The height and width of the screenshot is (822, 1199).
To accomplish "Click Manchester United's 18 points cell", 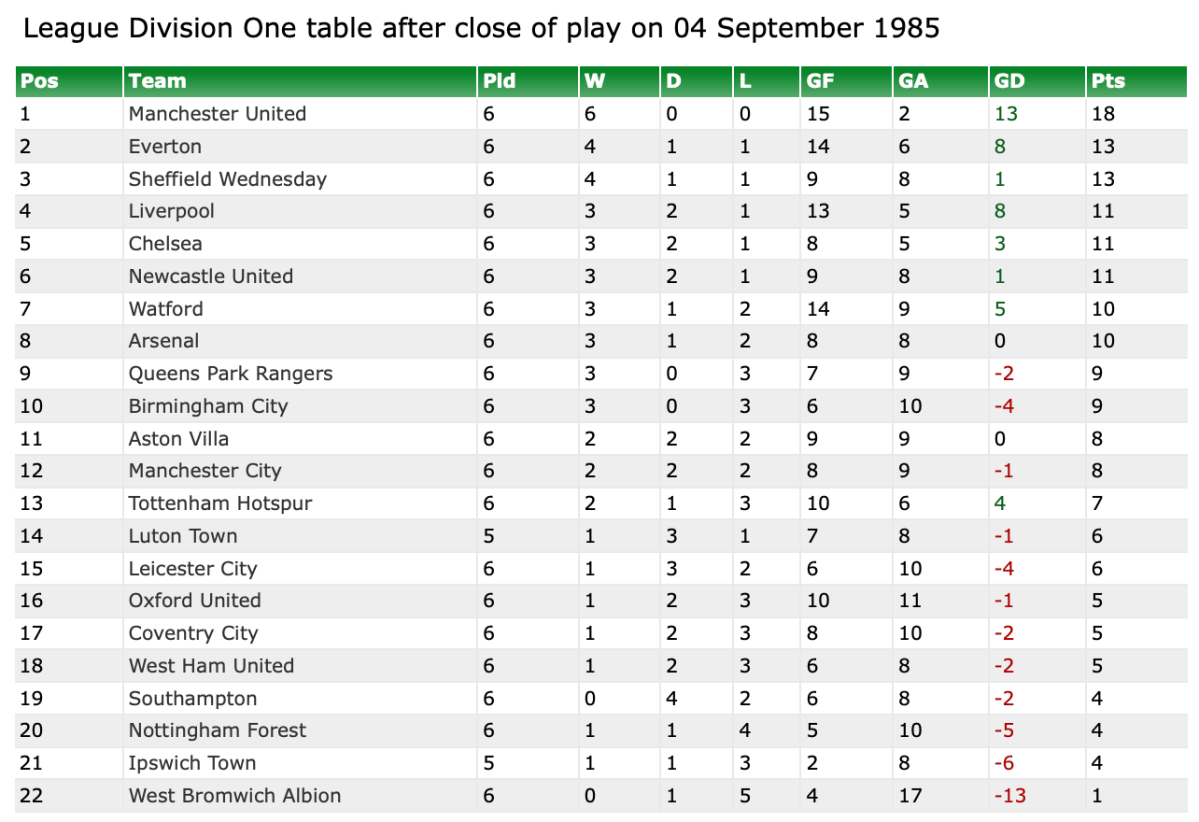I will click(x=1103, y=114).
